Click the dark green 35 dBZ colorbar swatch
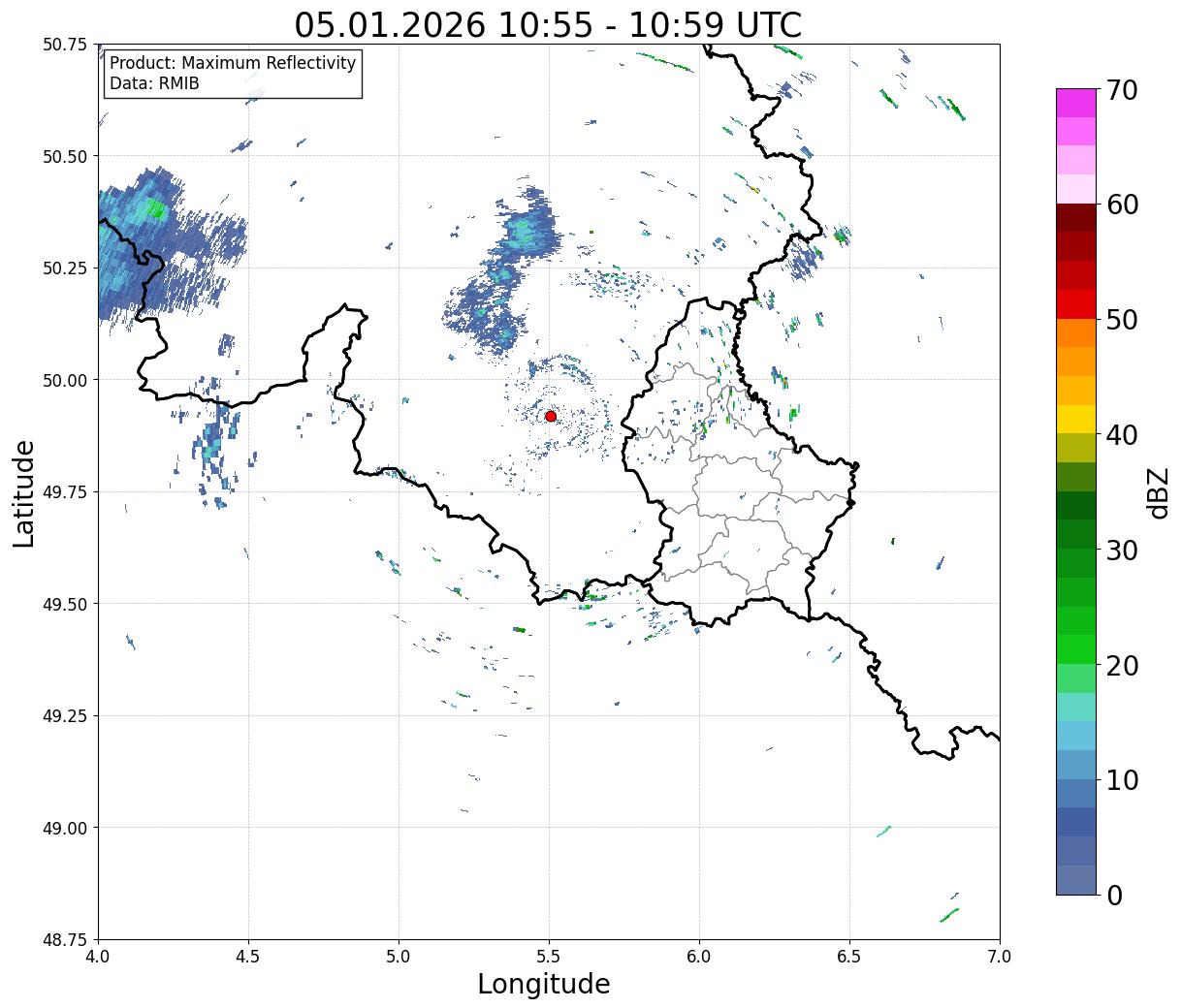The width and height of the screenshot is (1182, 1008). click(1076, 505)
